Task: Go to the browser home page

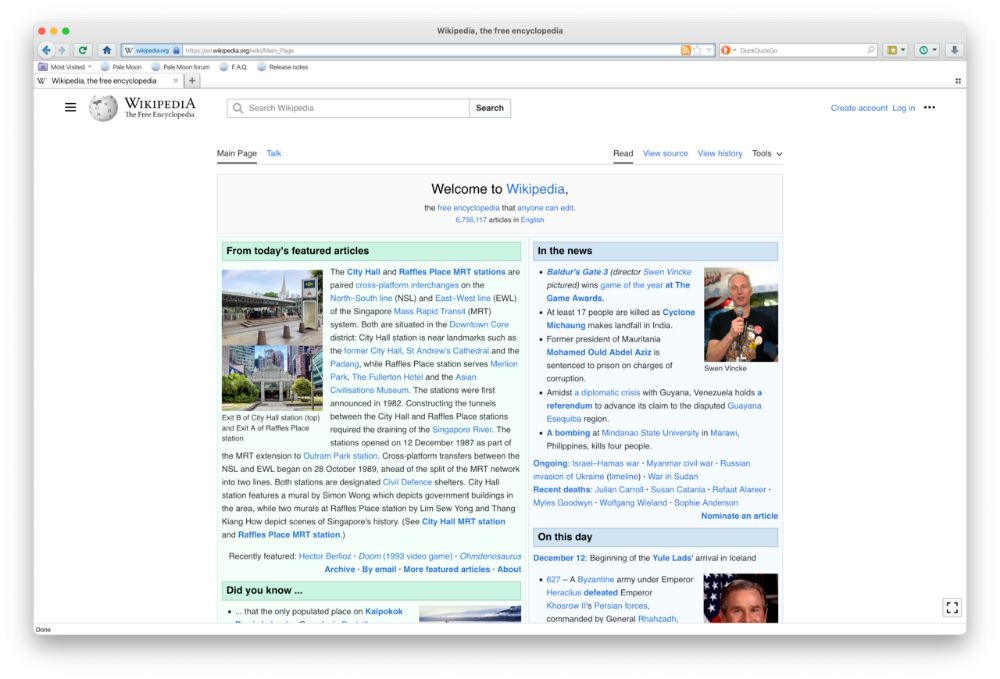Action: click(107, 50)
